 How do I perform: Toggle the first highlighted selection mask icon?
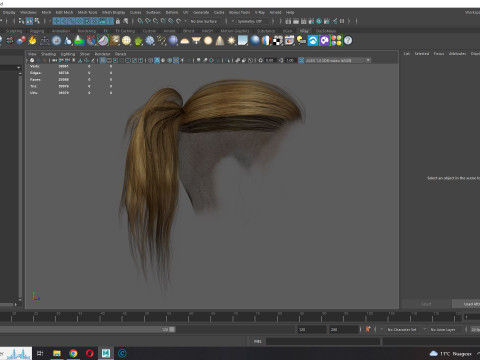tap(56, 21)
